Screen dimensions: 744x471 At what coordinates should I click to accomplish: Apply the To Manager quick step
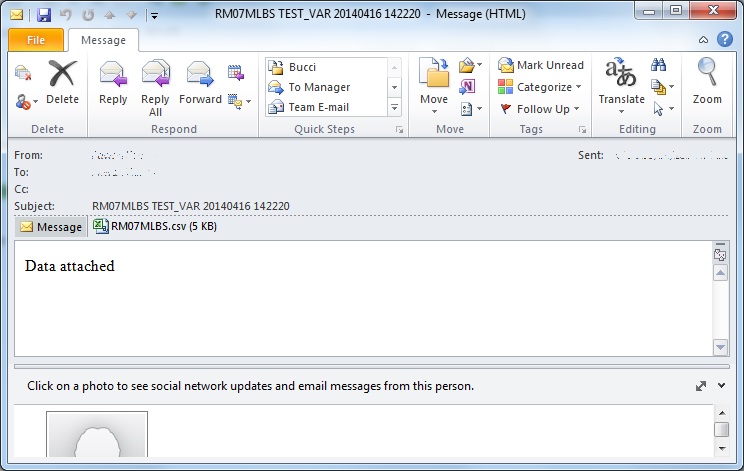pos(326,87)
